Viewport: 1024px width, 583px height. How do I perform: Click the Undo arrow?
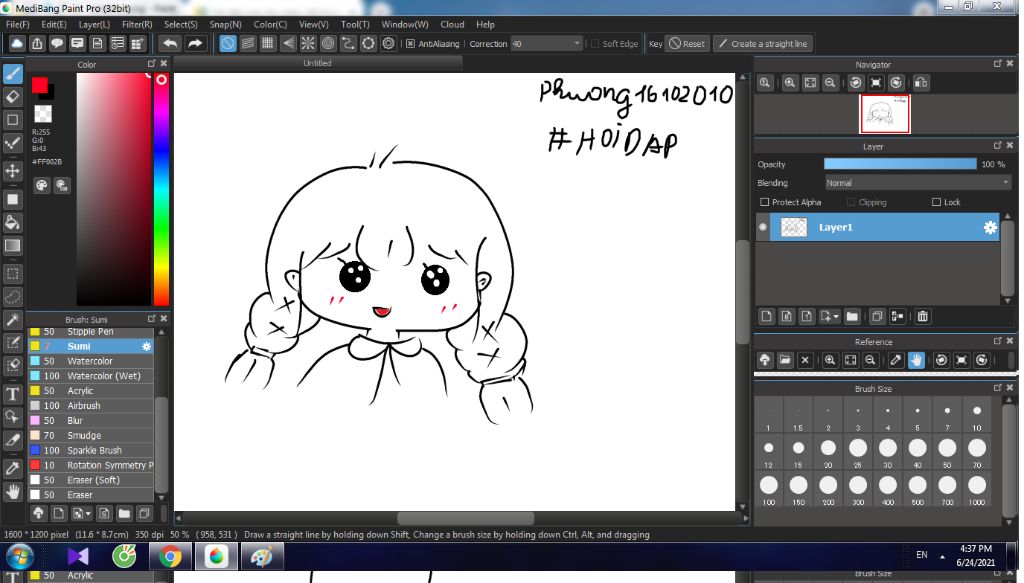(x=170, y=44)
